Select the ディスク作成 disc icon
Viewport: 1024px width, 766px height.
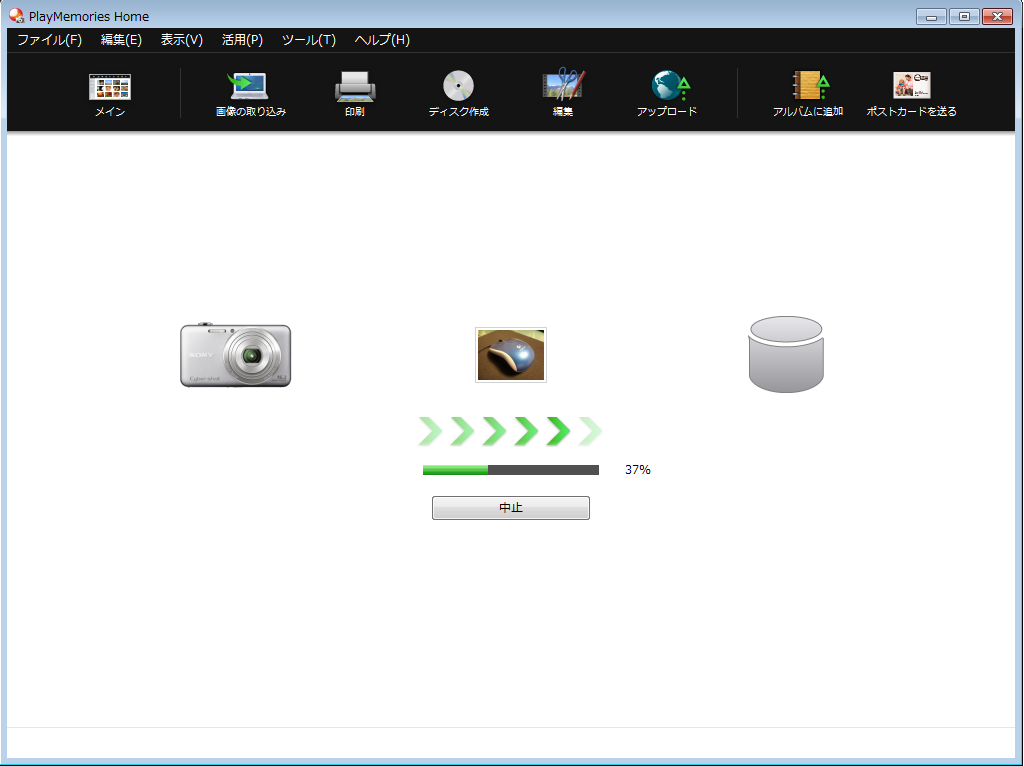click(x=458, y=86)
